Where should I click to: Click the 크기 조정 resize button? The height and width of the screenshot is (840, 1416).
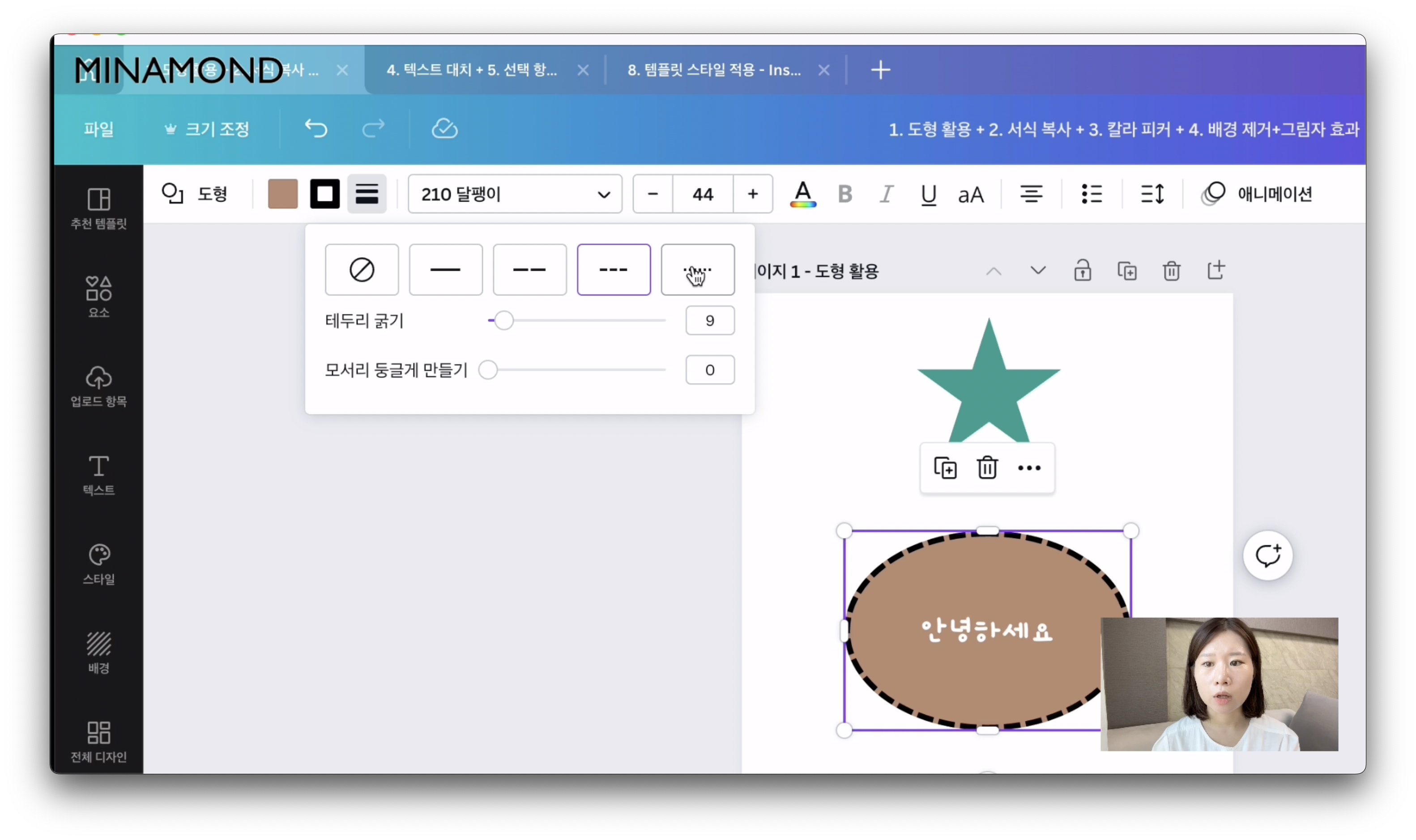click(x=207, y=129)
